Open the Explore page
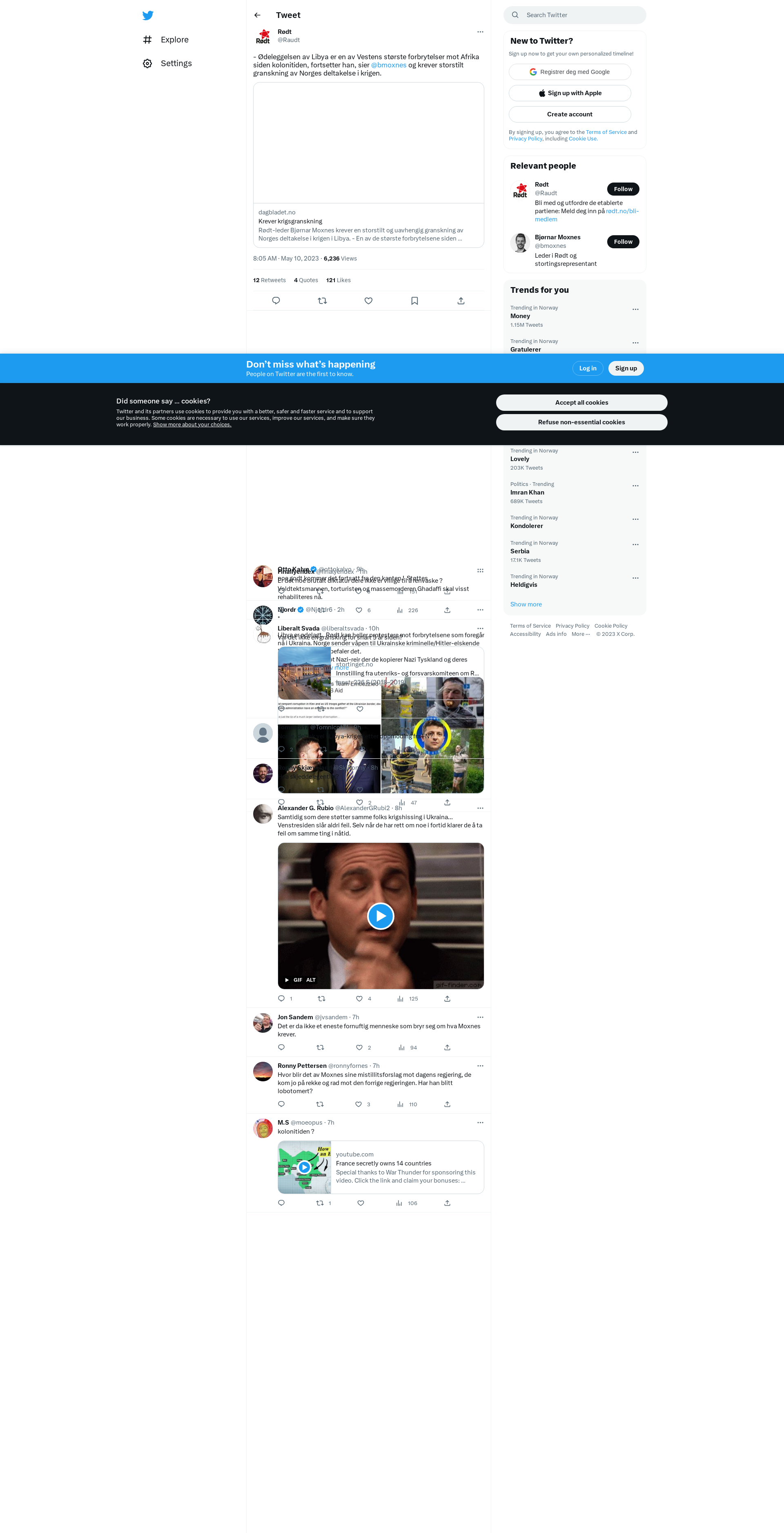This screenshot has width=784, height=1533. click(x=166, y=40)
